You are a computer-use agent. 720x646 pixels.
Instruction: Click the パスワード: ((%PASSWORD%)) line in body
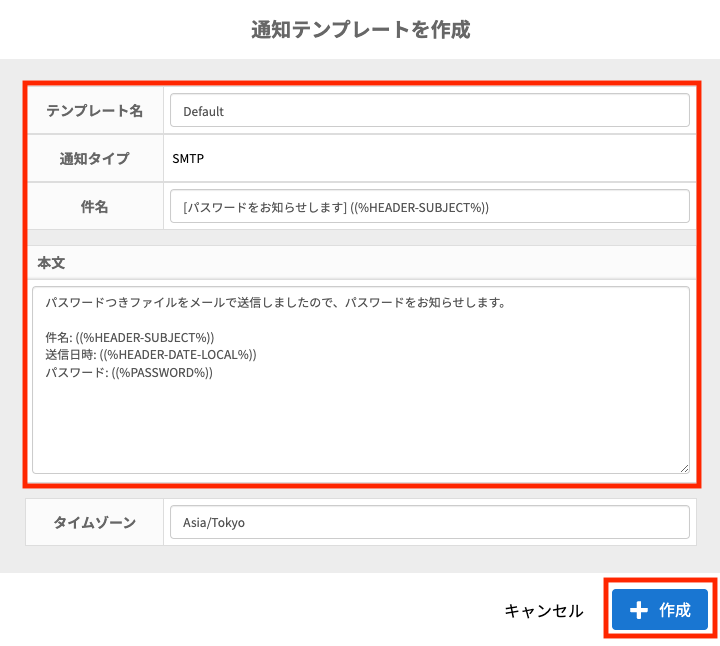click(130, 372)
